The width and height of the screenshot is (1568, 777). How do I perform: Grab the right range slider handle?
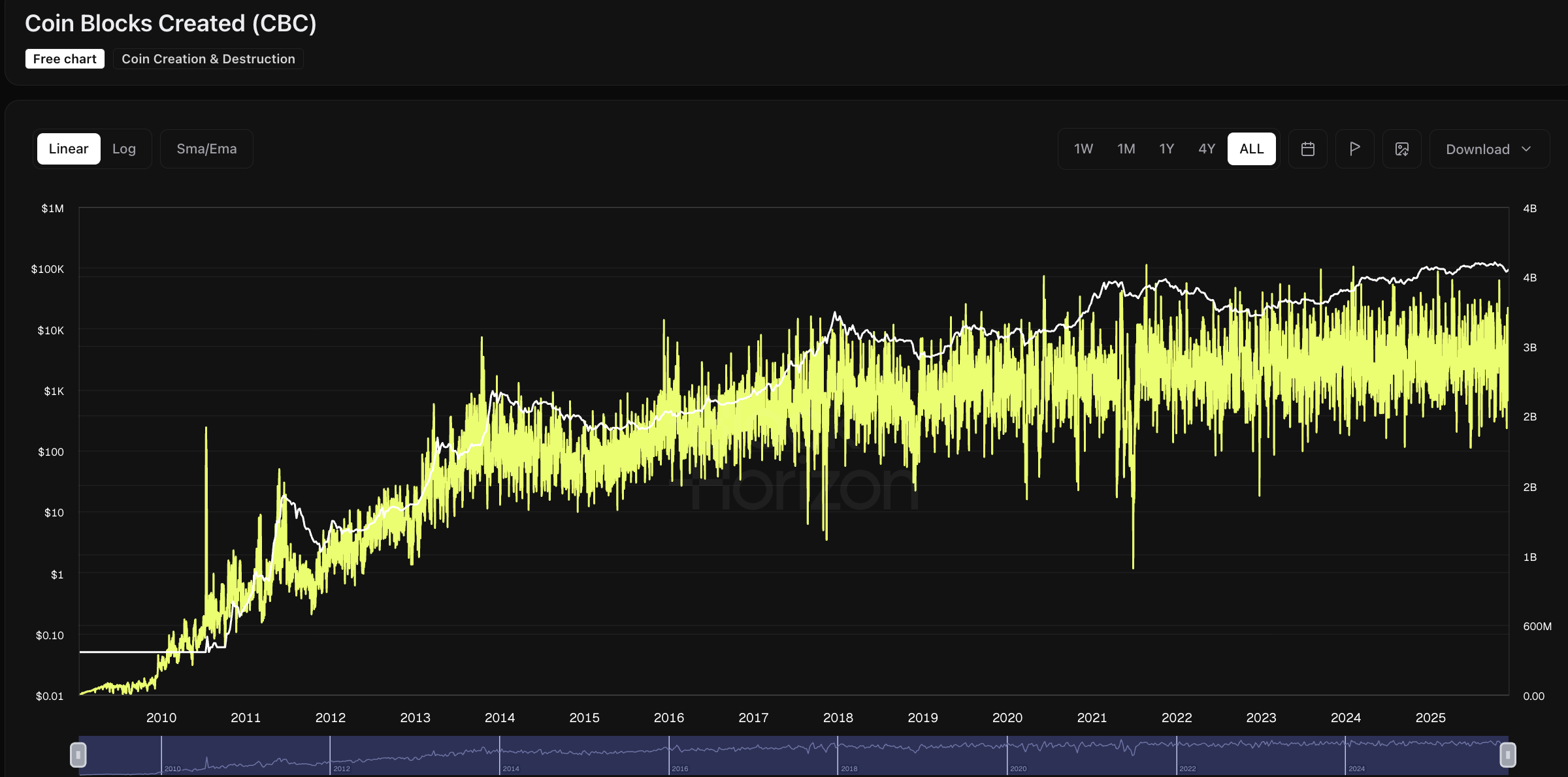(x=1507, y=755)
